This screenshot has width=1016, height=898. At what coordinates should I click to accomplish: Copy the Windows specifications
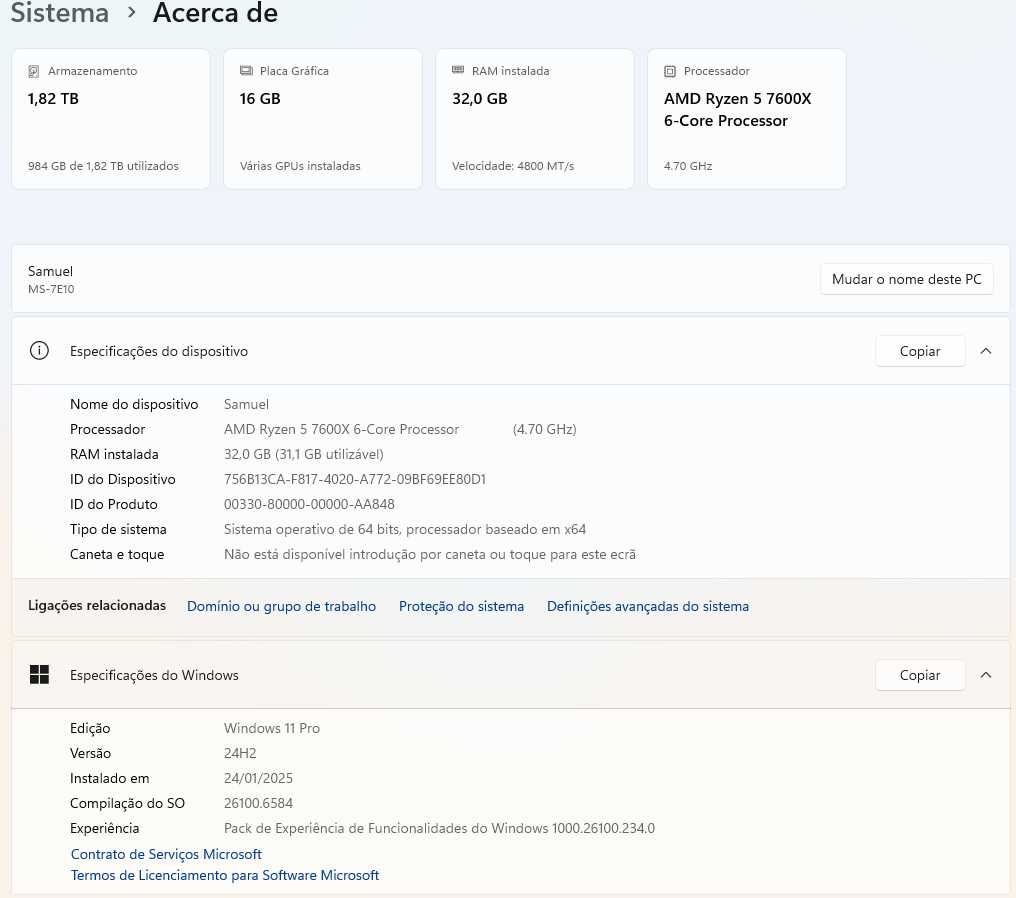pyautogui.click(x=919, y=674)
